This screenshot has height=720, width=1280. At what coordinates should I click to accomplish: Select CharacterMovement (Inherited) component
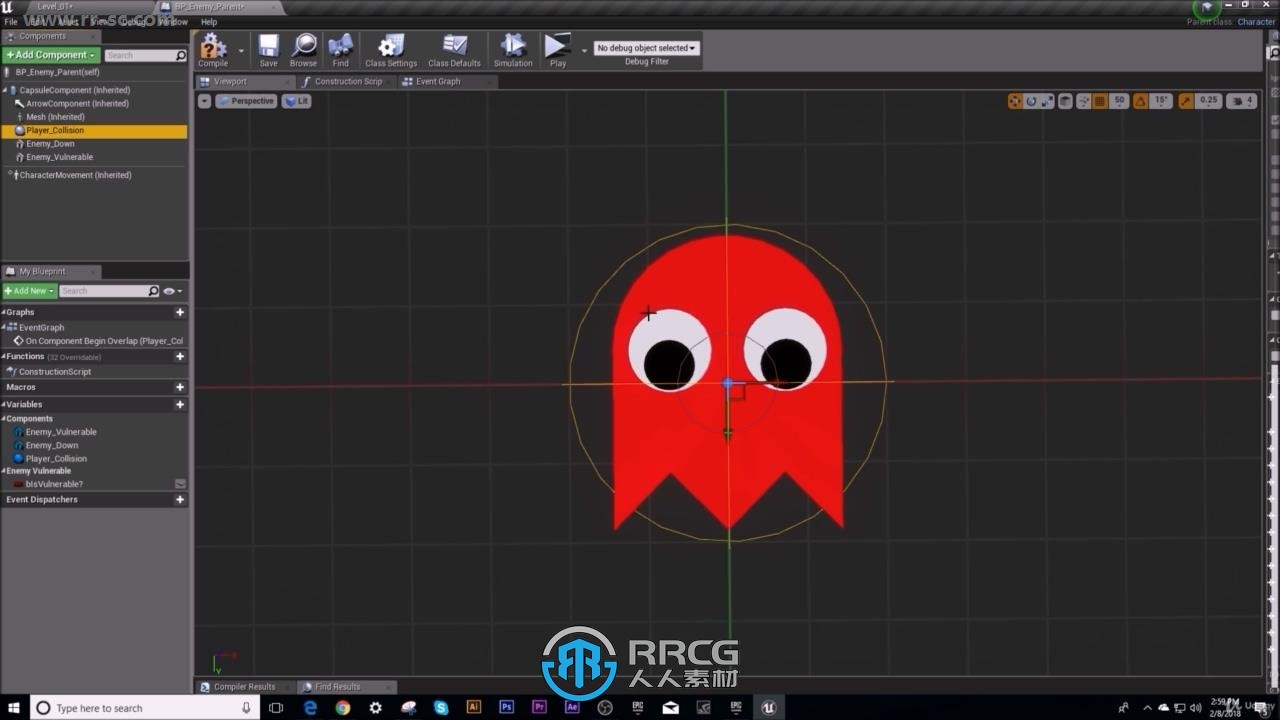(x=75, y=175)
